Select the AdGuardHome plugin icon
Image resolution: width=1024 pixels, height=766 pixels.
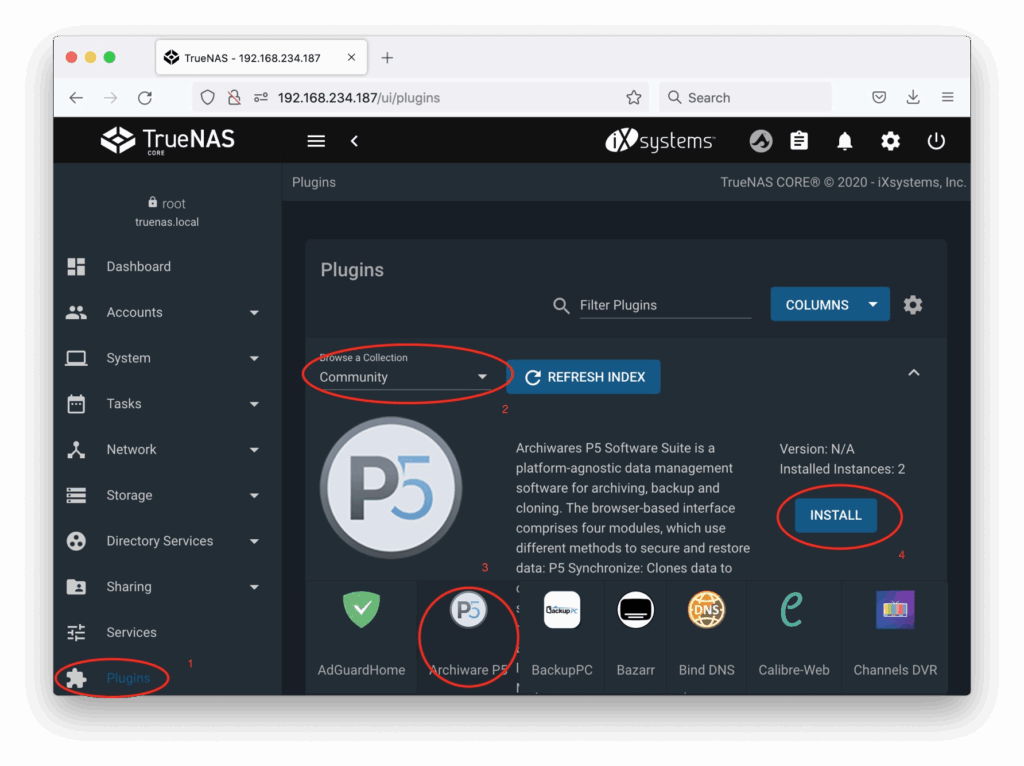(361, 610)
